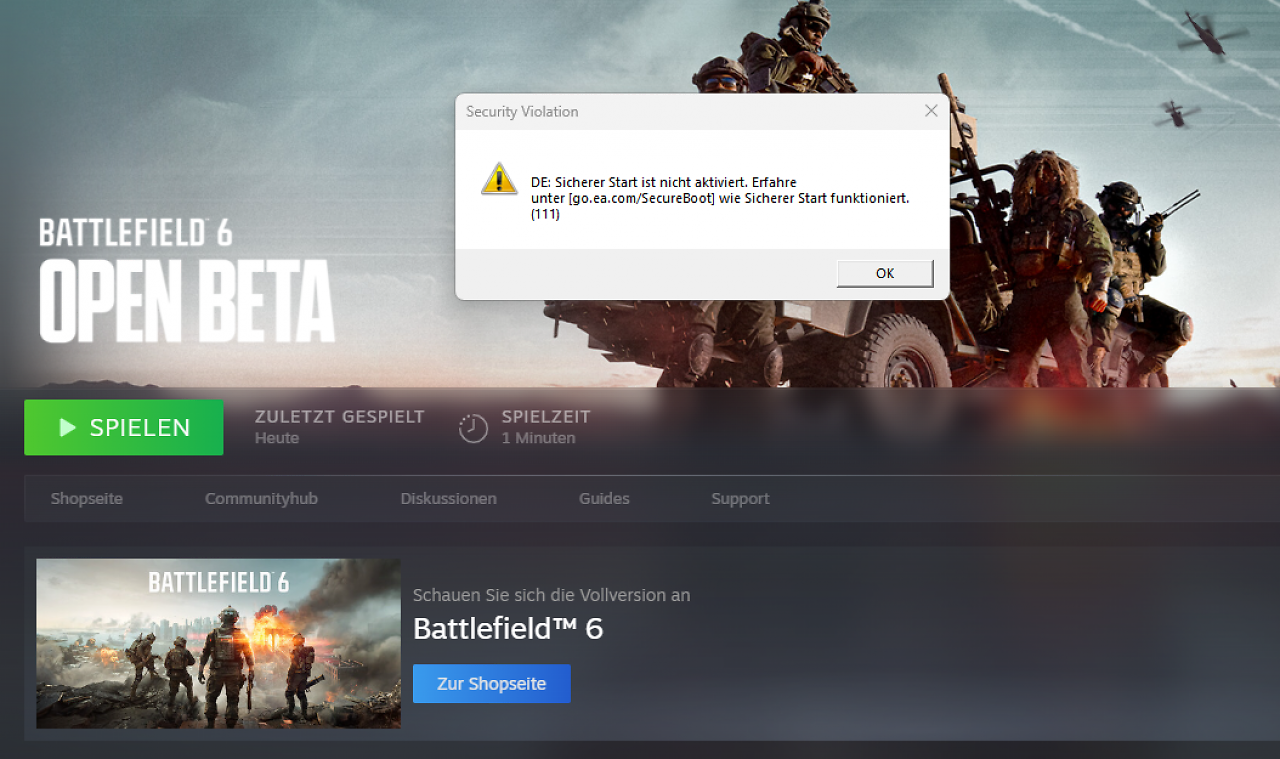
Task: Click the SPIELZEIT label
Action: tap(546, 417)
